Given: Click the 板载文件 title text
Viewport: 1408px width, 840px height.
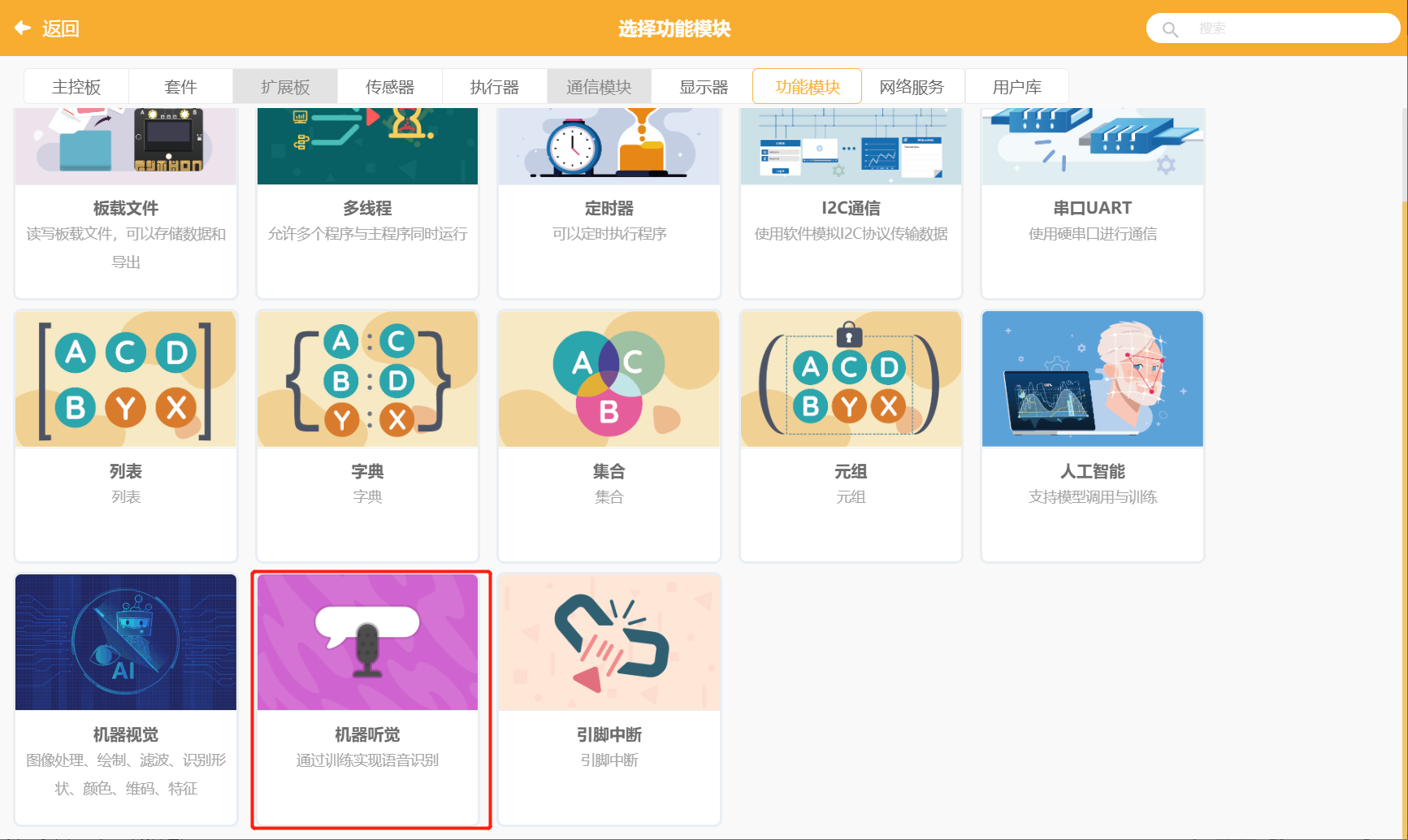Looking at the screenshot, I should click(x=126, y=208).
